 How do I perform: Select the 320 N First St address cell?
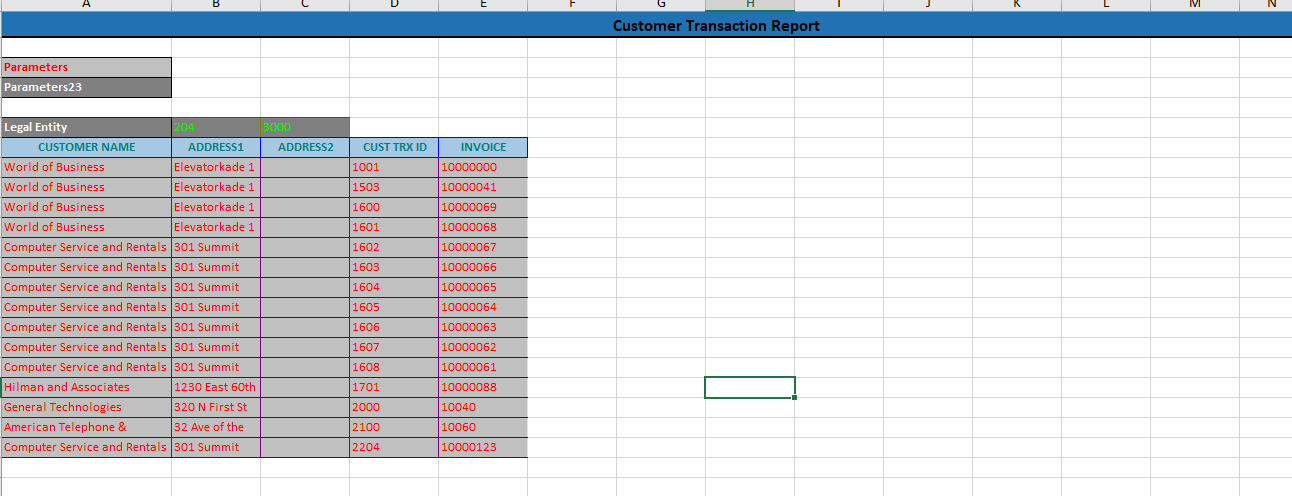pyautogui.click(x=216, y=407)
